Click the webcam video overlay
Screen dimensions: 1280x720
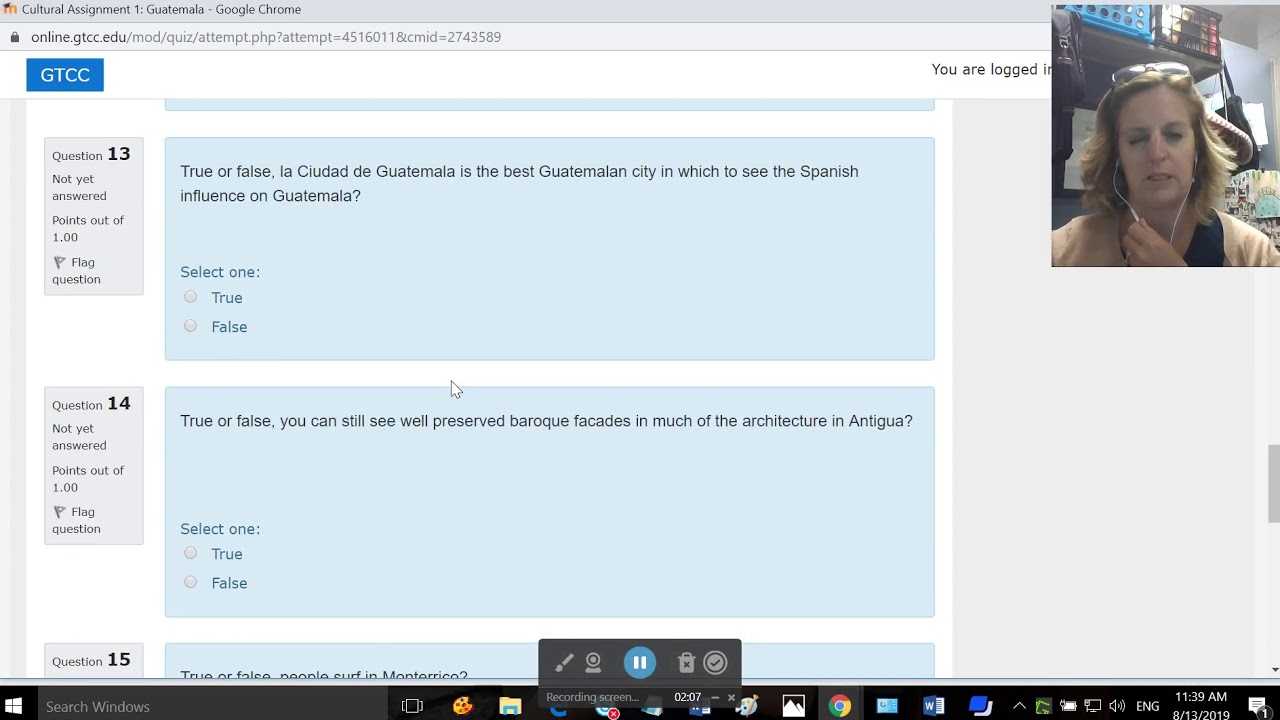1165,136
